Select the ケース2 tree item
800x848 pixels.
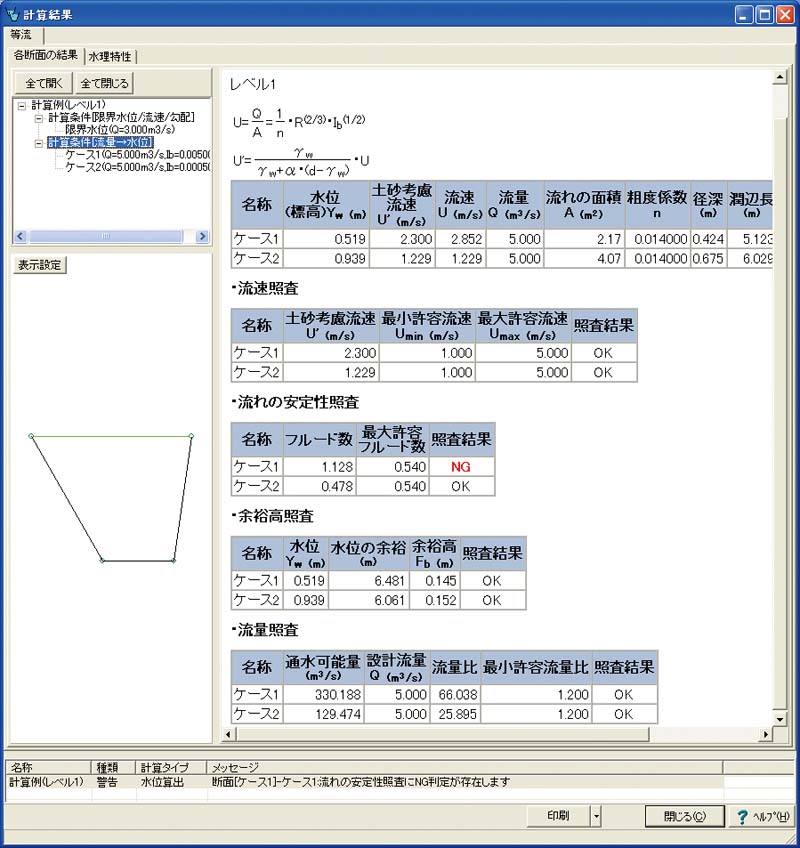click(x=138, y=167)
